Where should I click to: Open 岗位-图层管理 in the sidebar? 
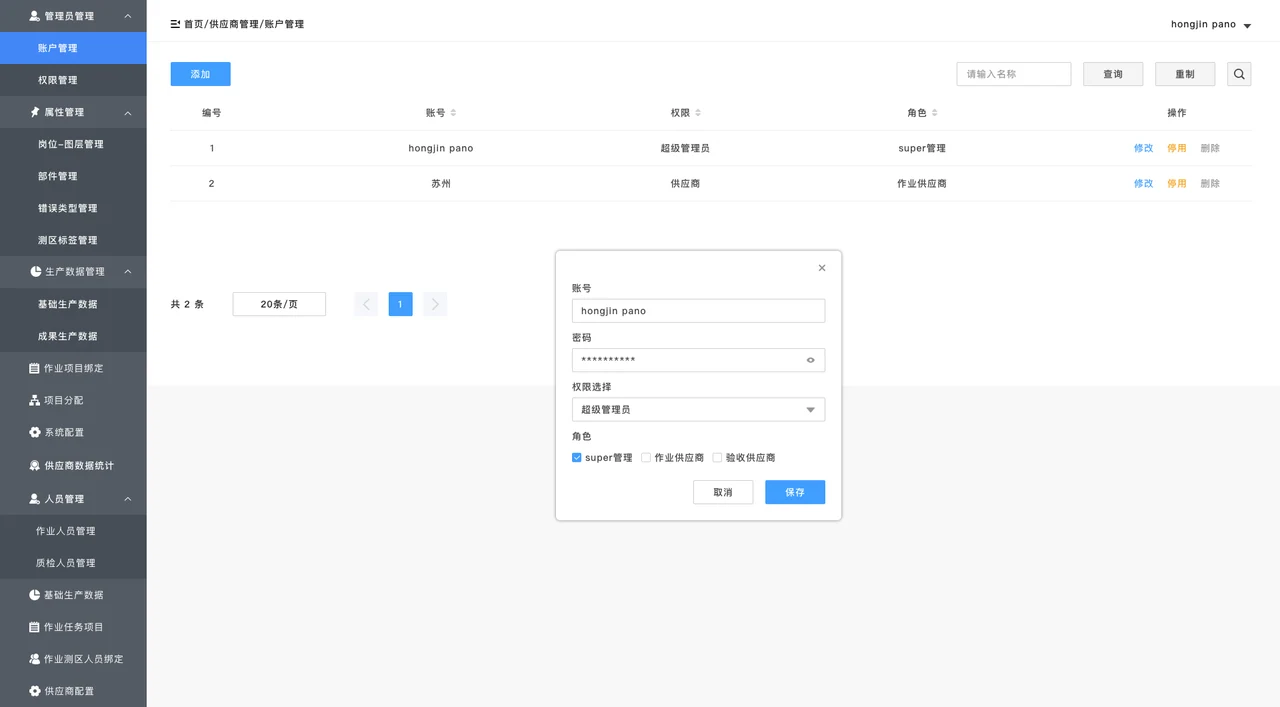pos(73,144)
